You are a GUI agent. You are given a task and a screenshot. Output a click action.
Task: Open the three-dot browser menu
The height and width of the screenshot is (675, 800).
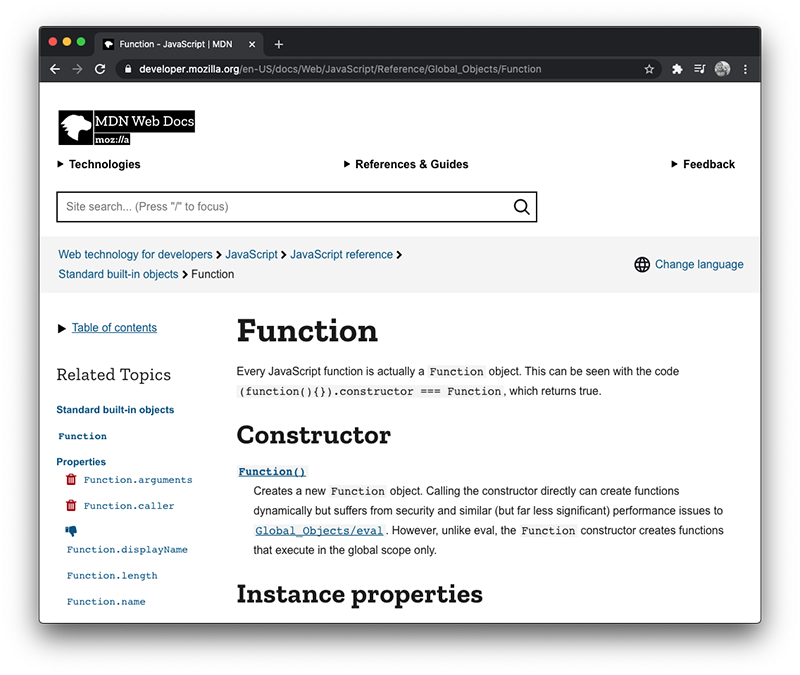pyautogui.click(x=745, y=69)
